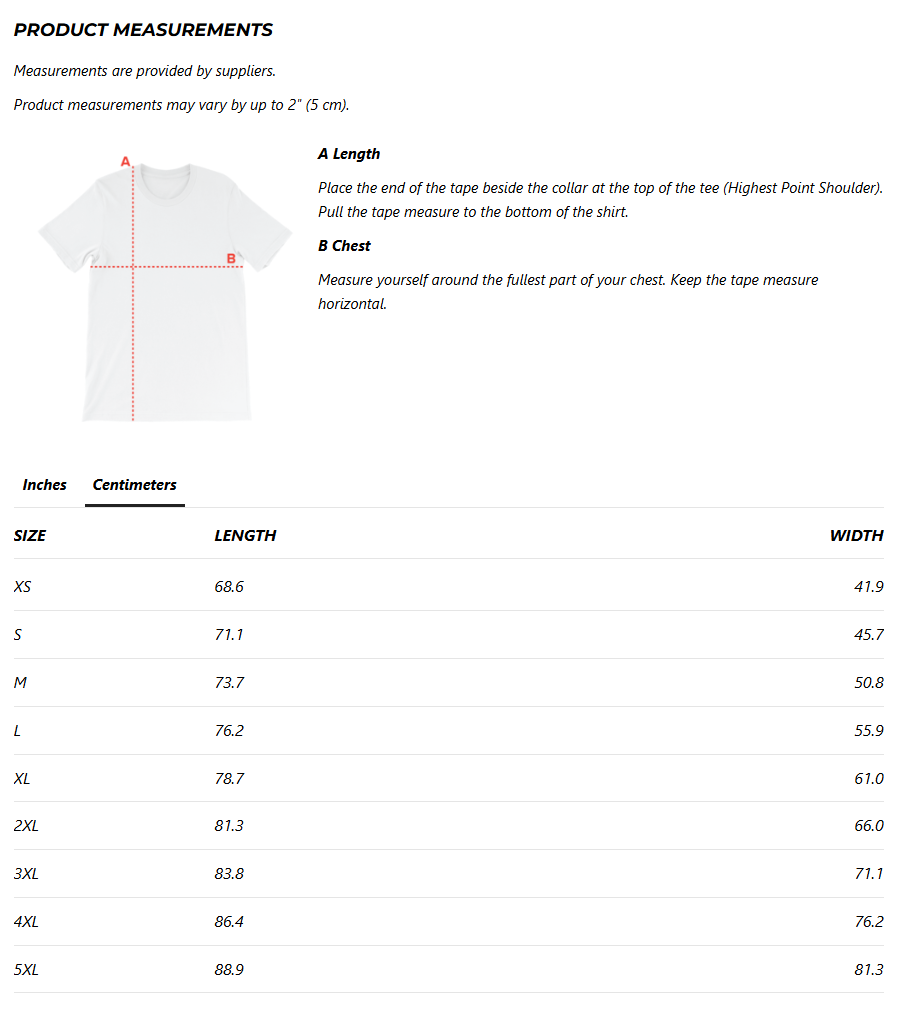Select the M size row label
Viewport: 897px width, 1014px height.
coord(20,682)
